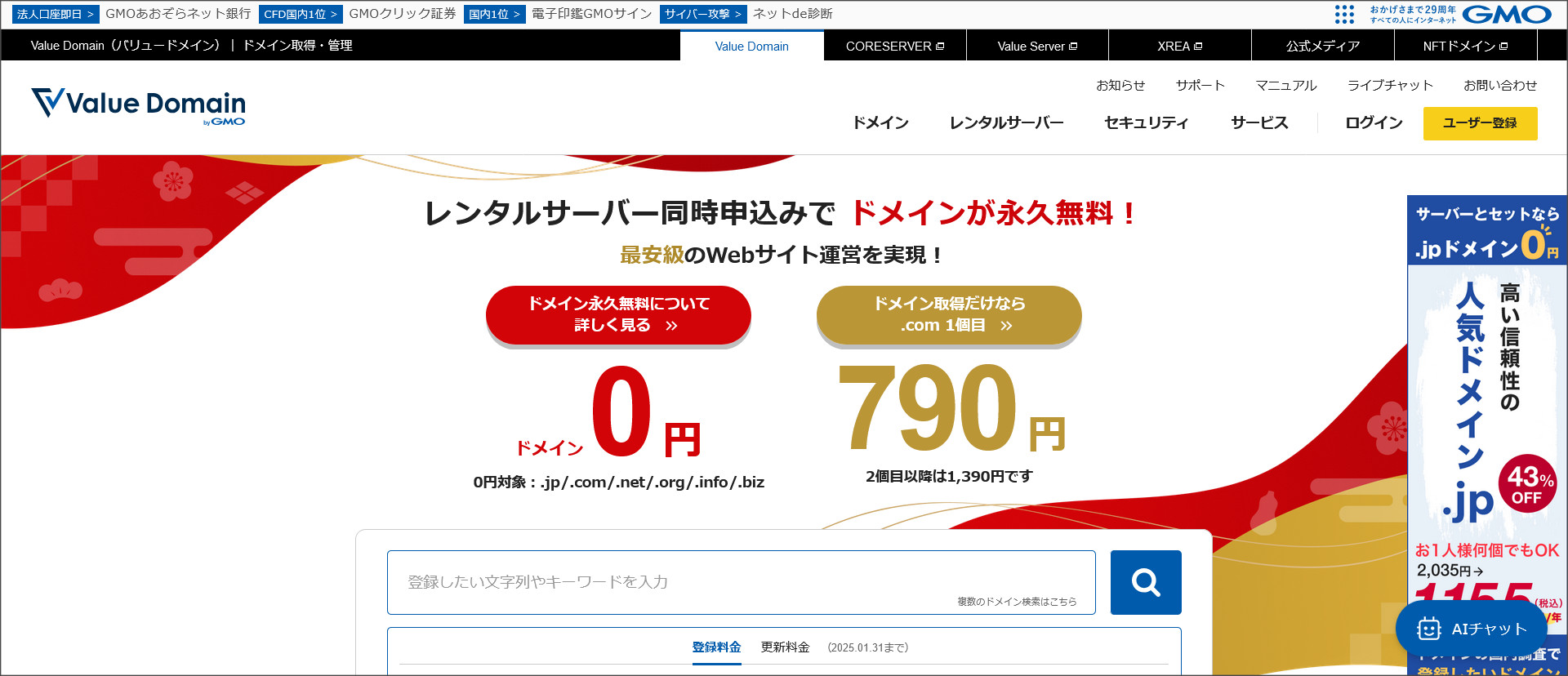Select the 登録料金 tab

click(716, 647)
